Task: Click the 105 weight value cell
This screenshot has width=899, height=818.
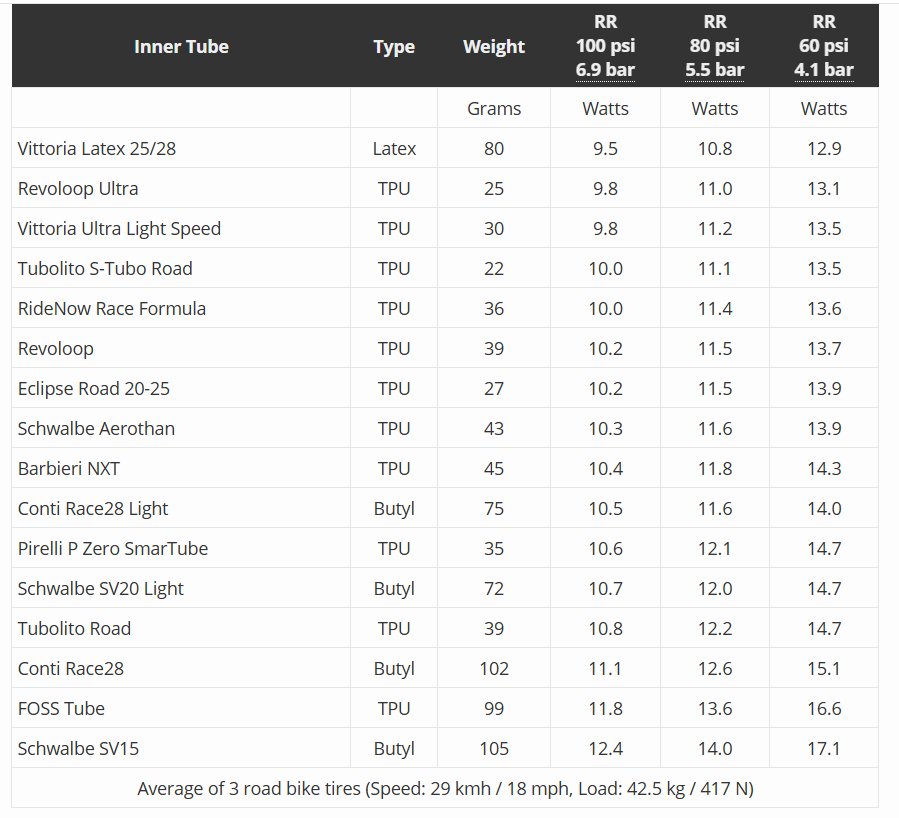Action: click(494, 749)
